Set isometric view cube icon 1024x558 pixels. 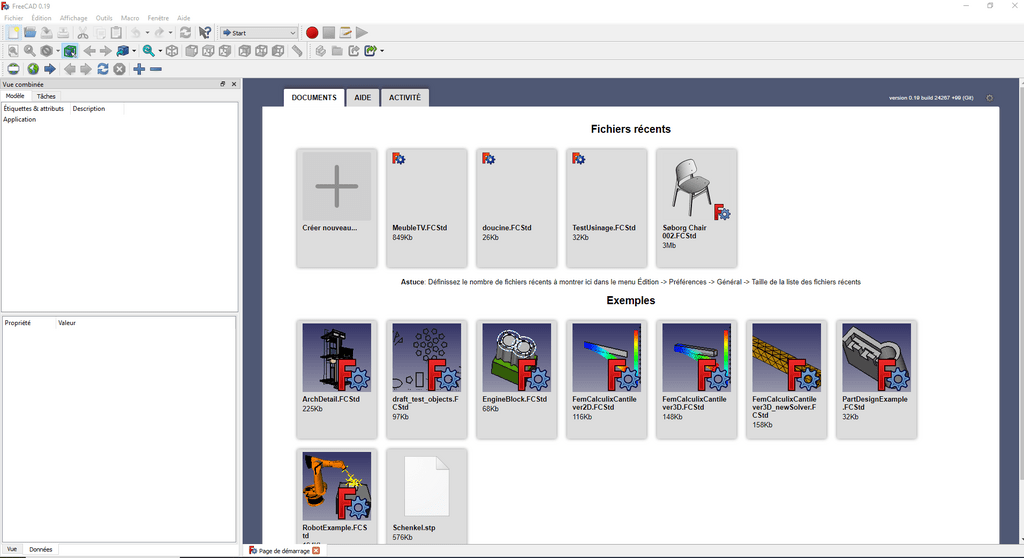[172, 51]
